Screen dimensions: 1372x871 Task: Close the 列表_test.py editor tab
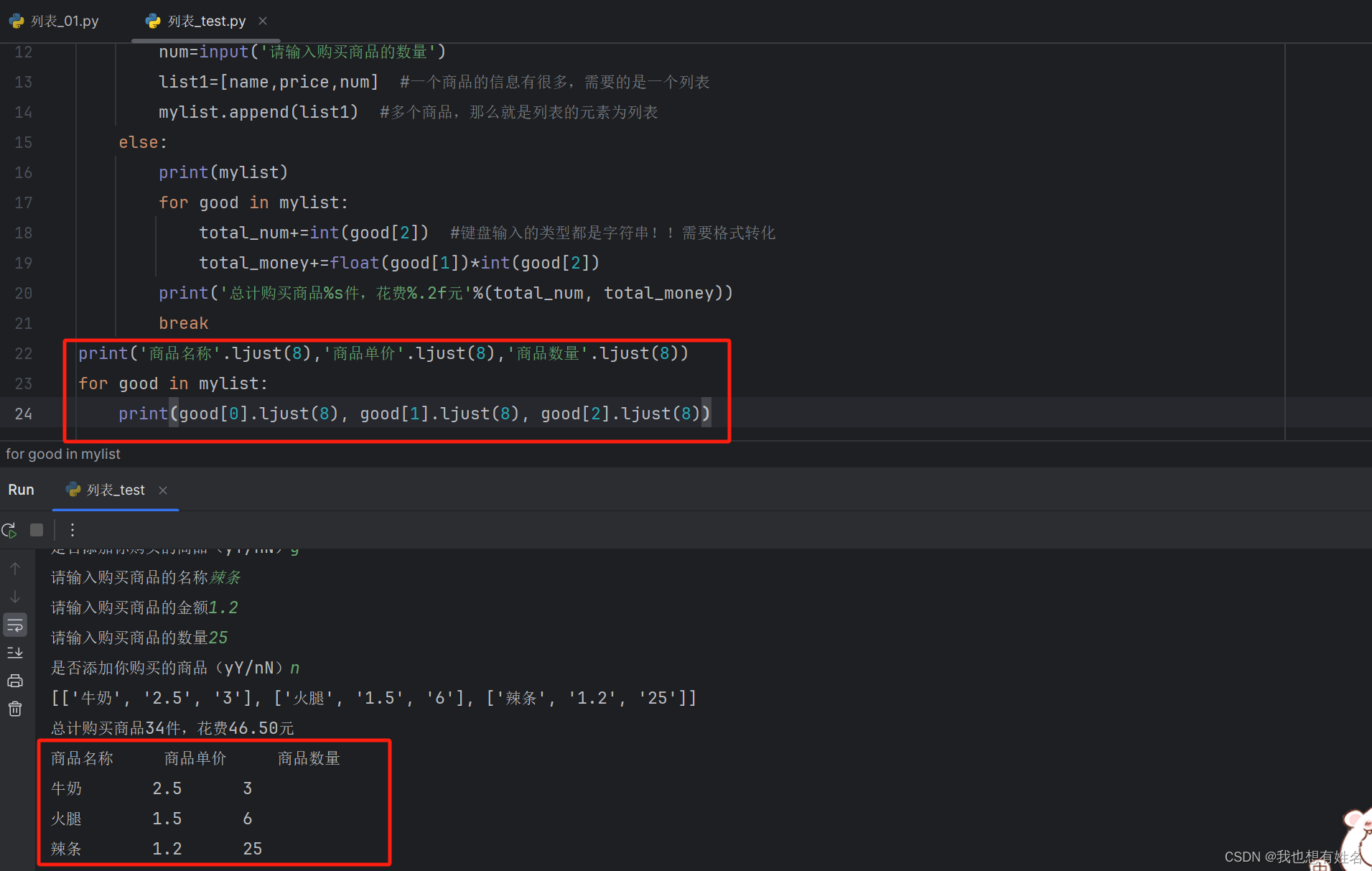[x=262, y=21]
